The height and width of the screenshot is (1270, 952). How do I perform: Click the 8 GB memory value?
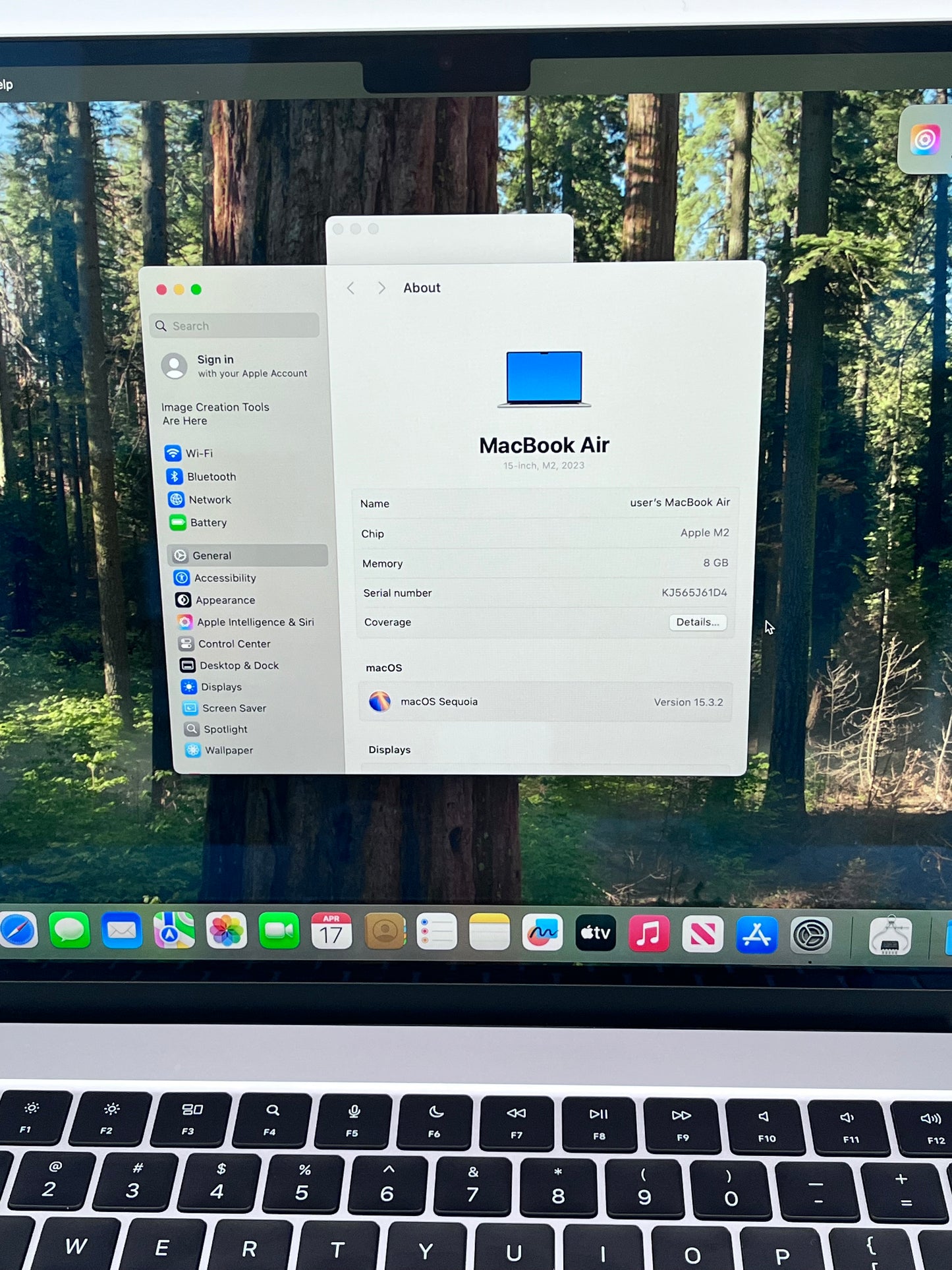(715, 563)
